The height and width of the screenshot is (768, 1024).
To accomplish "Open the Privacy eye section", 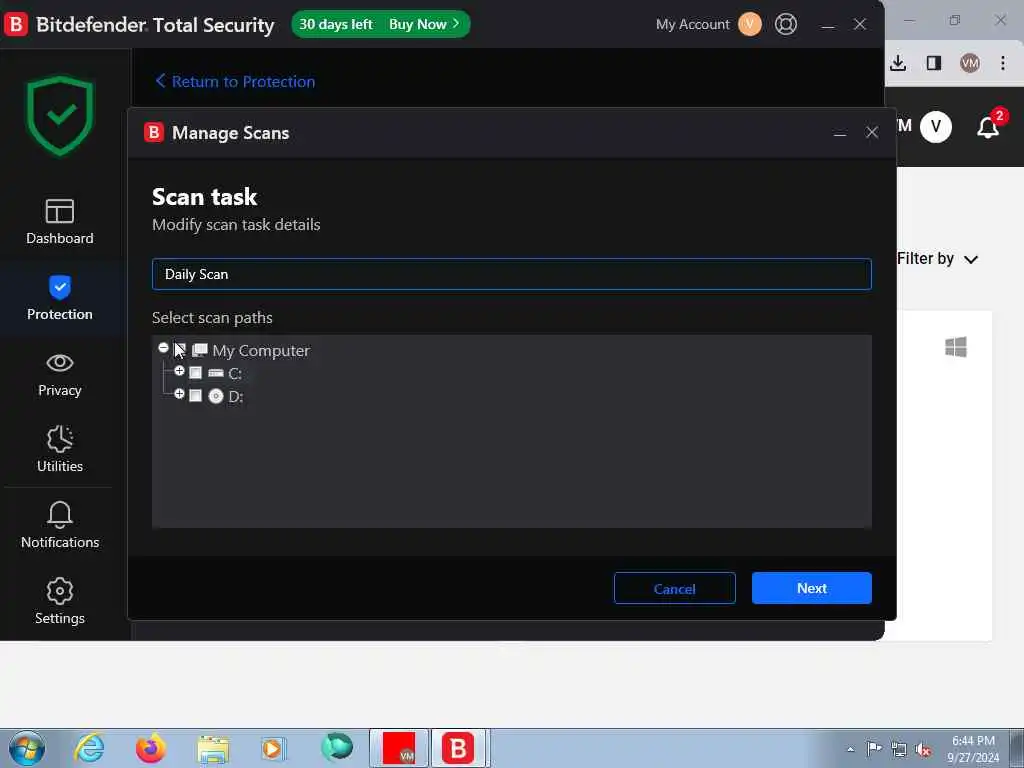I will tap(59, 375).
